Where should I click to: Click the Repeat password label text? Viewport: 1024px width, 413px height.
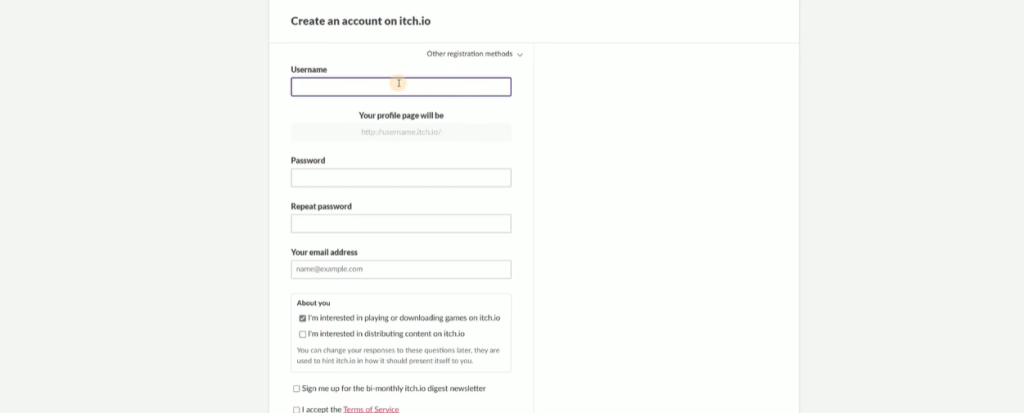(x=321, y=206)
